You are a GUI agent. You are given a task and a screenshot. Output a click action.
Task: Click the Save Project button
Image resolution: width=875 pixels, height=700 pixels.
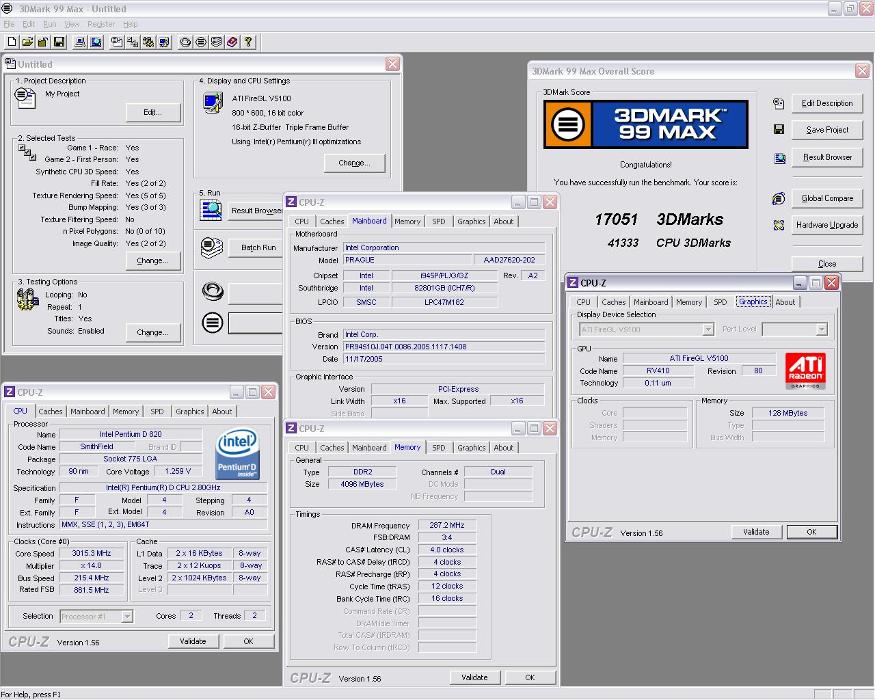[826, 130]
